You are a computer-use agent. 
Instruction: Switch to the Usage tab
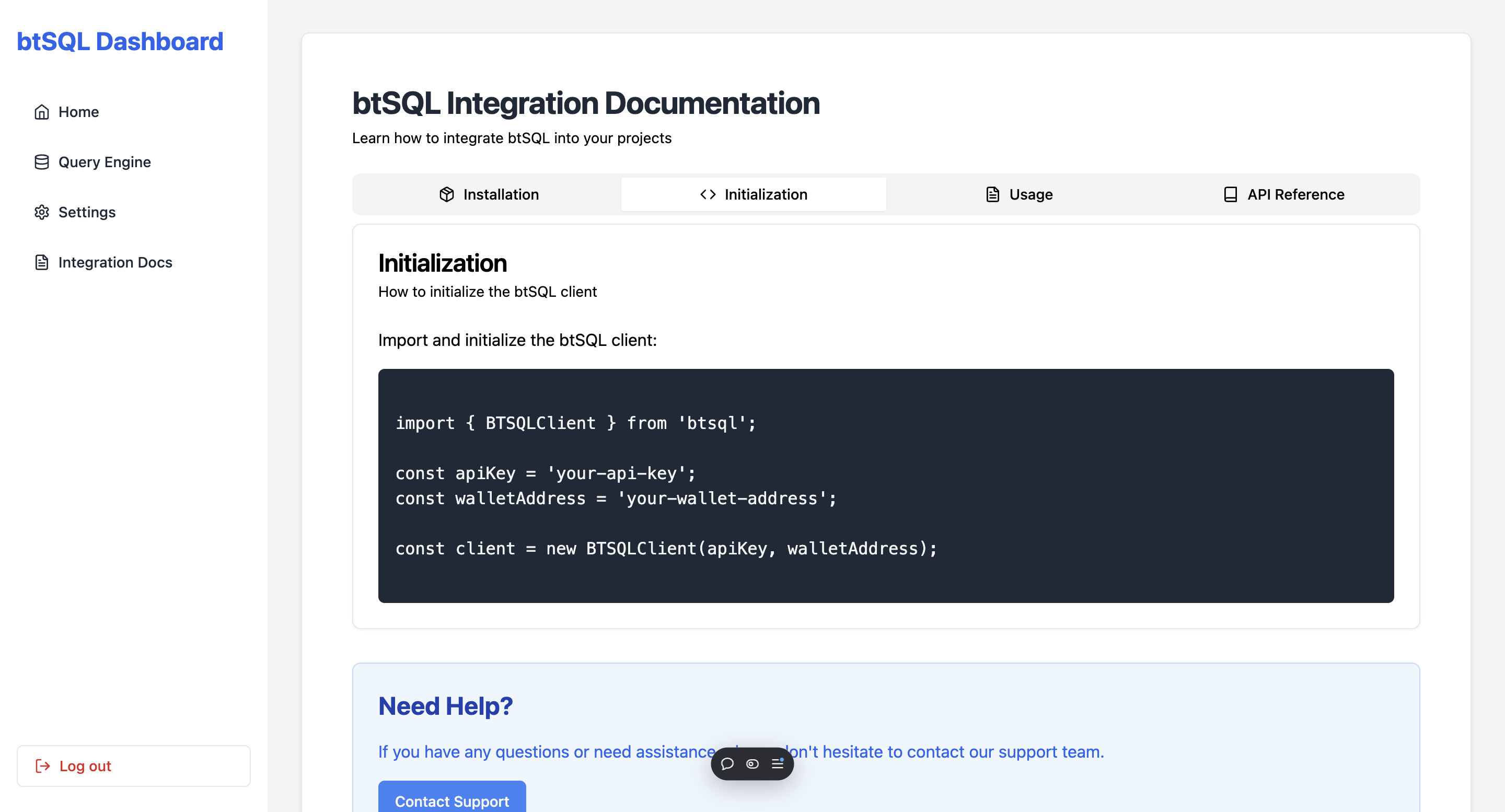coord(1019,194)
